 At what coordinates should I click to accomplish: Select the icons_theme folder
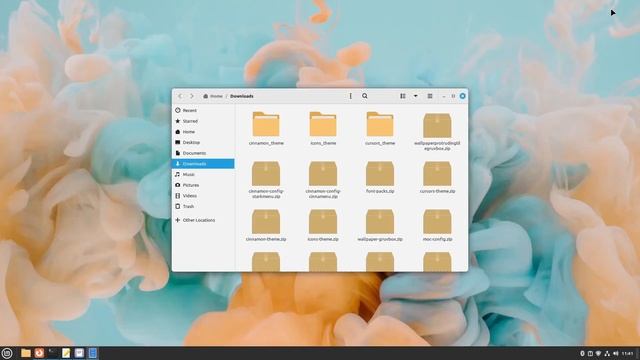(323, 128)
